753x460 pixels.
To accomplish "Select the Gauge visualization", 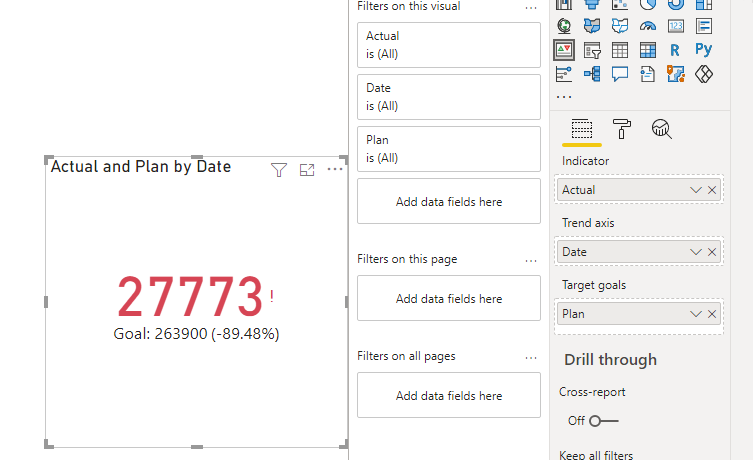I will 647,25.
